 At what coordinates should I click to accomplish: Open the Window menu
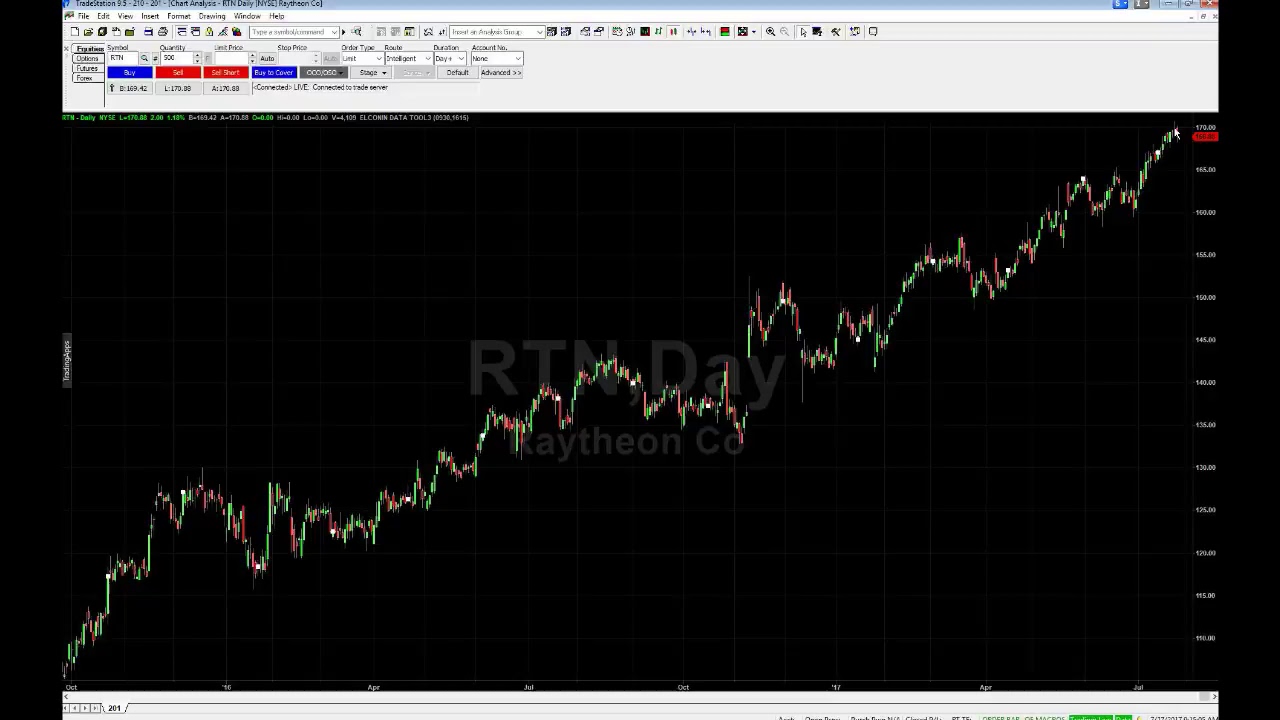tap(247, 16)
